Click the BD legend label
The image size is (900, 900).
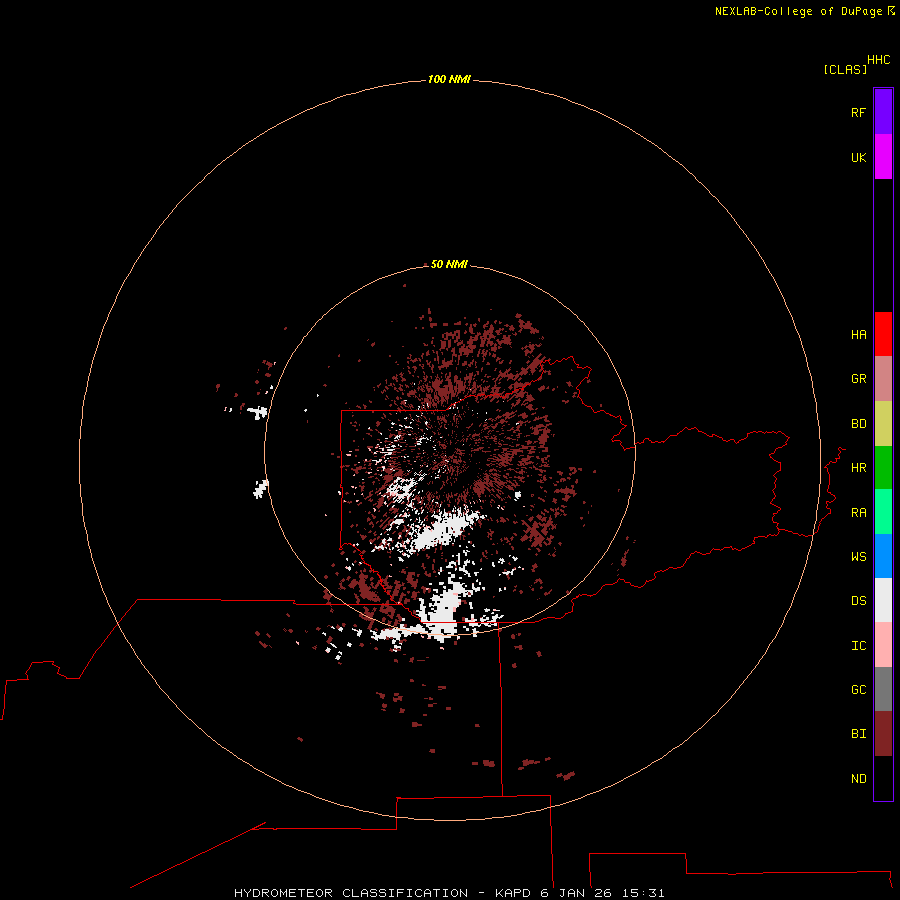[858, 424]
